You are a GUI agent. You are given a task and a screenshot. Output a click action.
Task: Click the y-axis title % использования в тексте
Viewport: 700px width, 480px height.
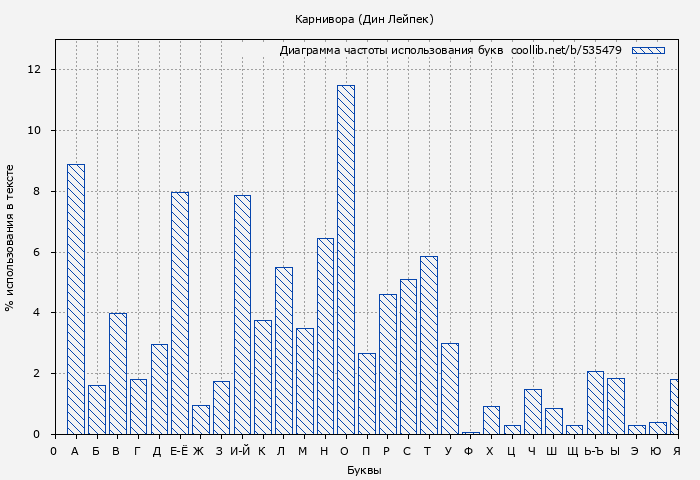coord(10,238)
